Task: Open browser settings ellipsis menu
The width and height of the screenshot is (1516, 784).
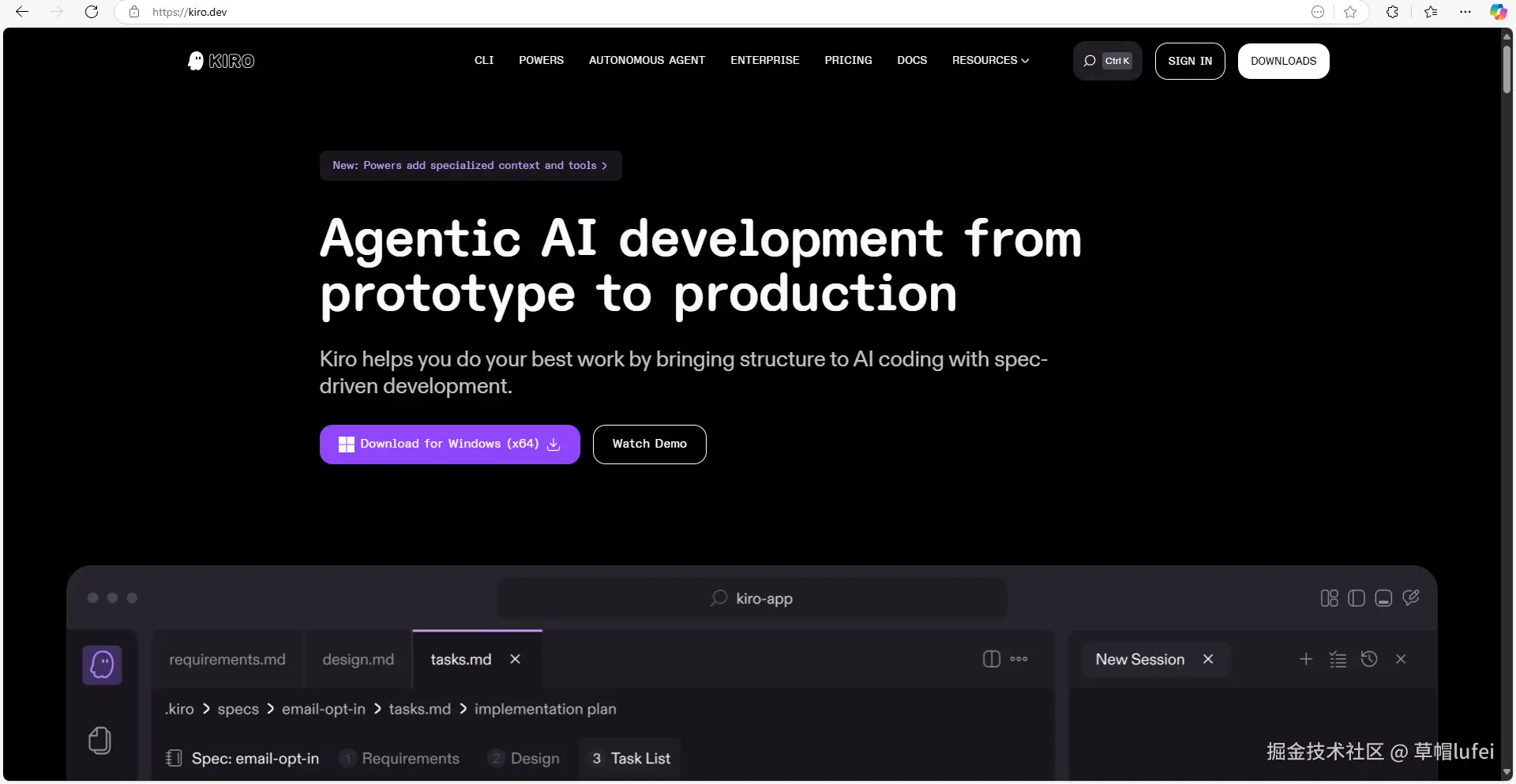Action: pos(1465,12)
